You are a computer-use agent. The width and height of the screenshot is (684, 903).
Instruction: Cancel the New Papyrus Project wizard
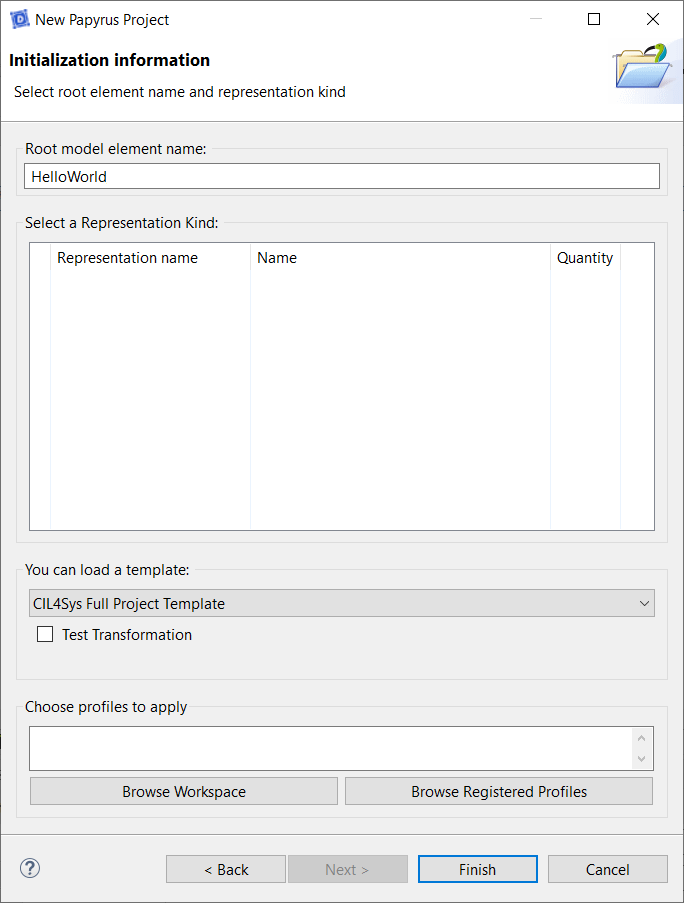pos(607,869)
